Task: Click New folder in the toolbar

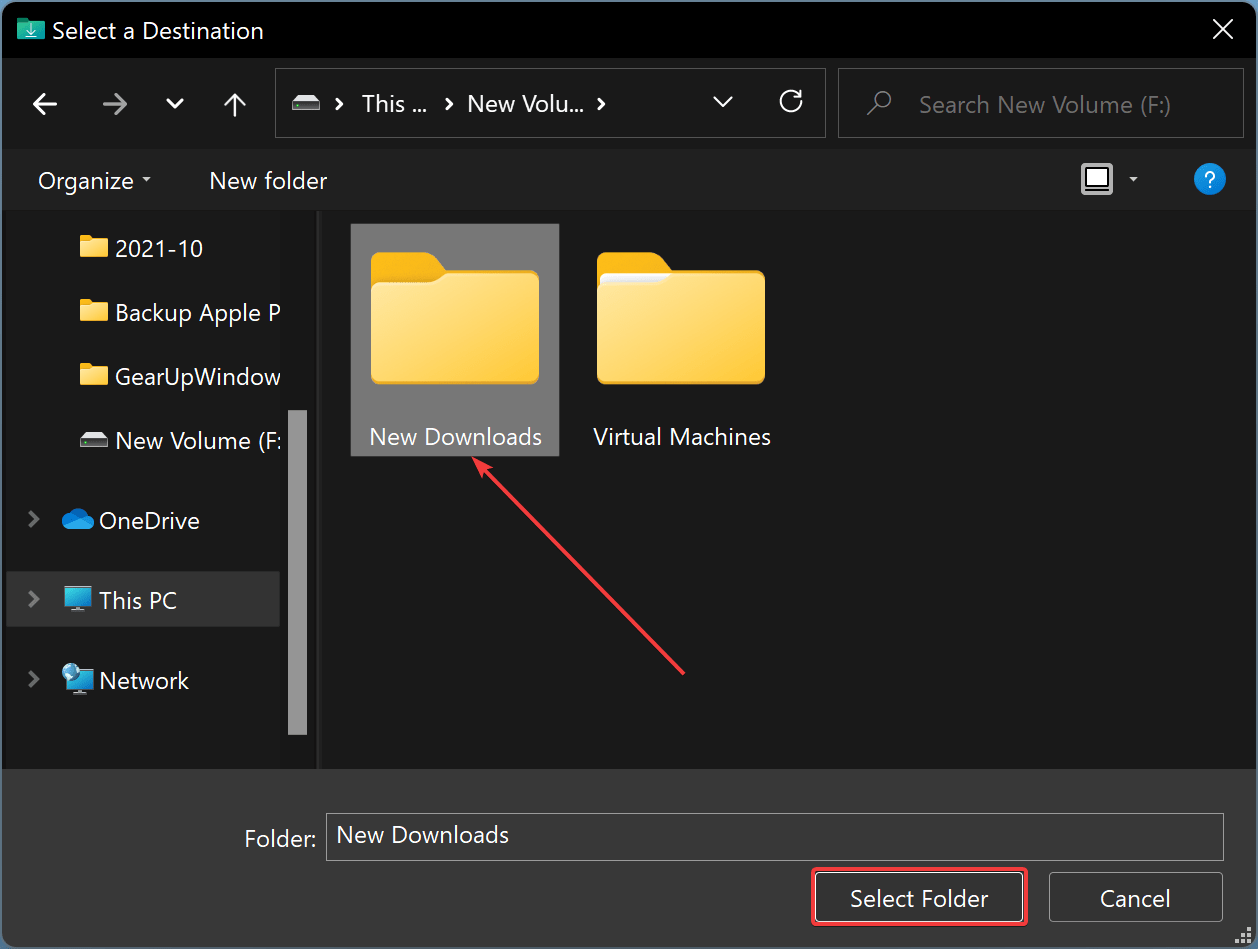Action: 267,180
